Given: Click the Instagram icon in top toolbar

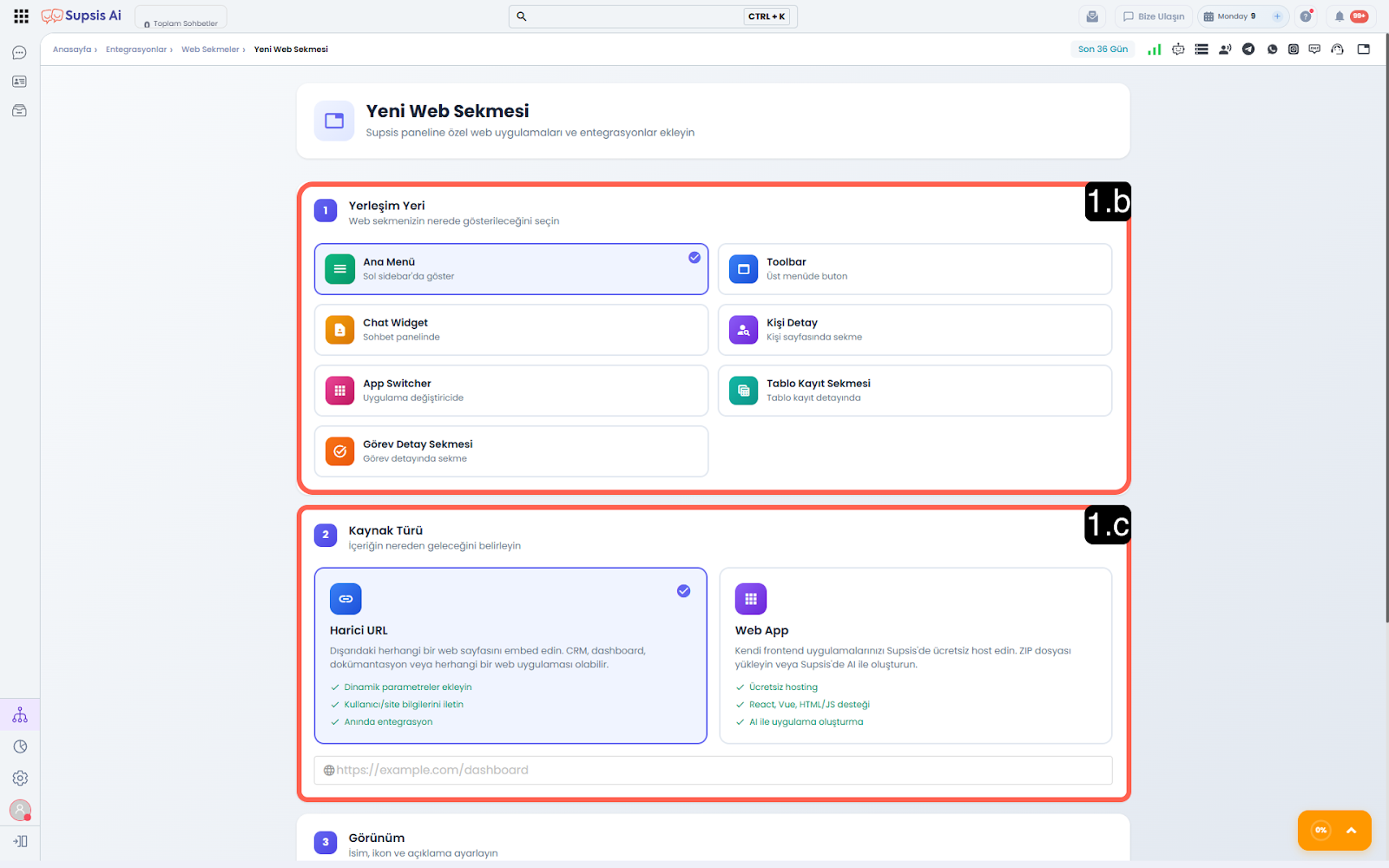Looking at the screenshot, I should 1294,49.
